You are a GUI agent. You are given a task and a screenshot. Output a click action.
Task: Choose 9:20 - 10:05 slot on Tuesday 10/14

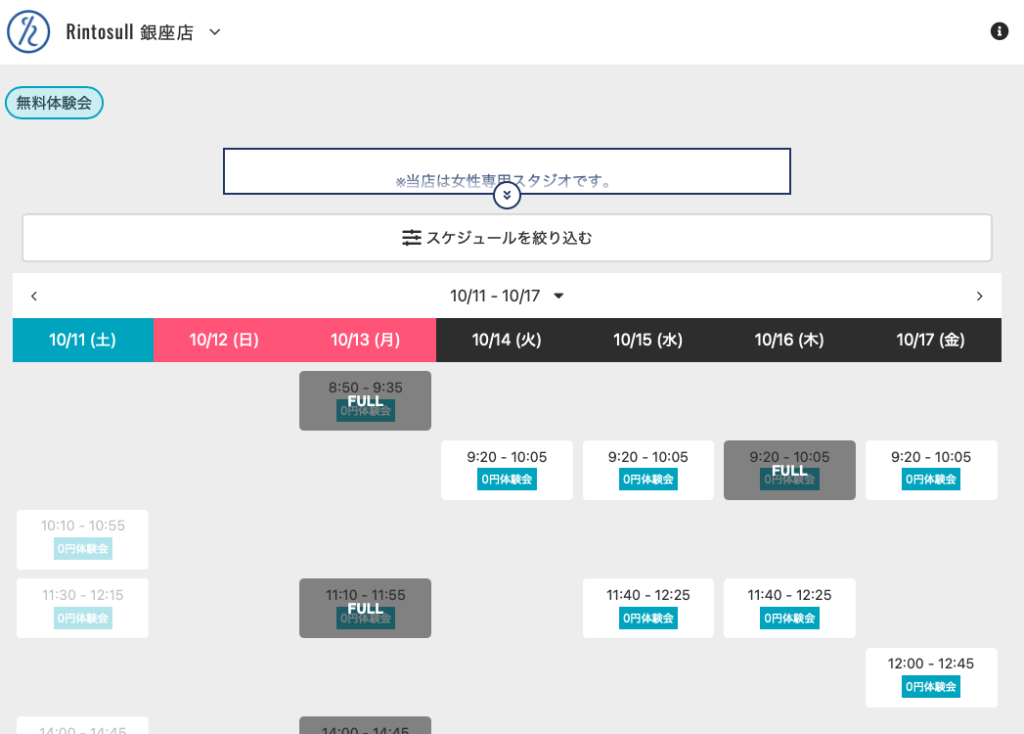[507, 470]
